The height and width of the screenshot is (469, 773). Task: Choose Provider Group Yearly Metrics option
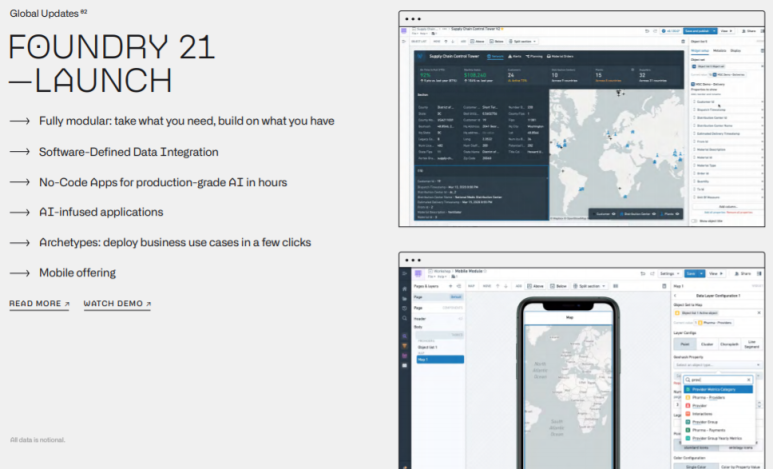click(718, 438)
